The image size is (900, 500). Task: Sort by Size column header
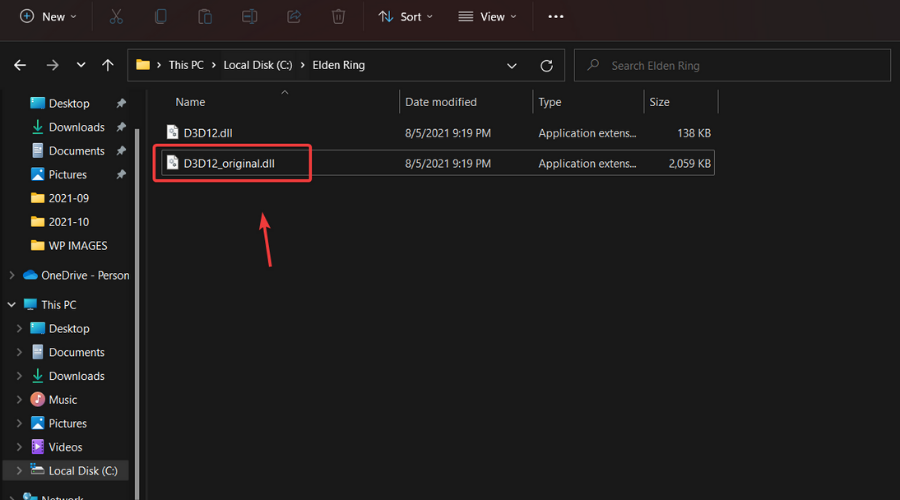tap(660, 102)
